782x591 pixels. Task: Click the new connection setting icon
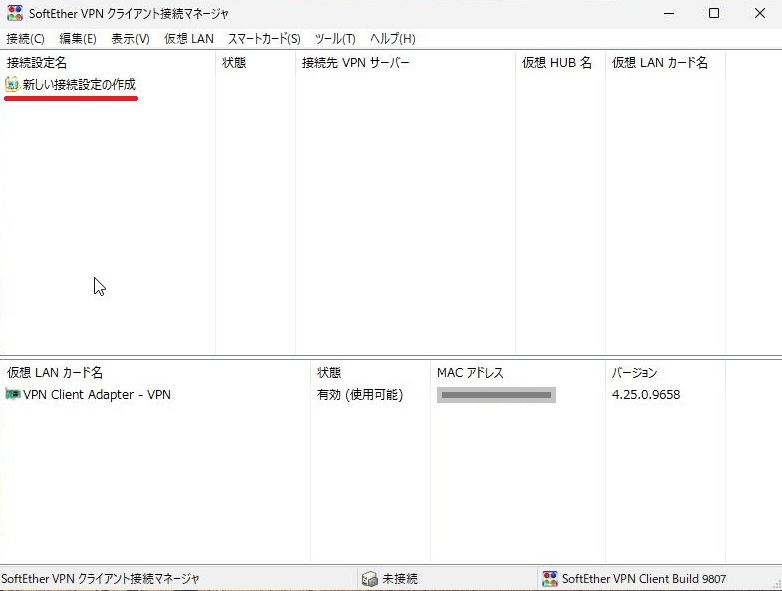(12, 84)
